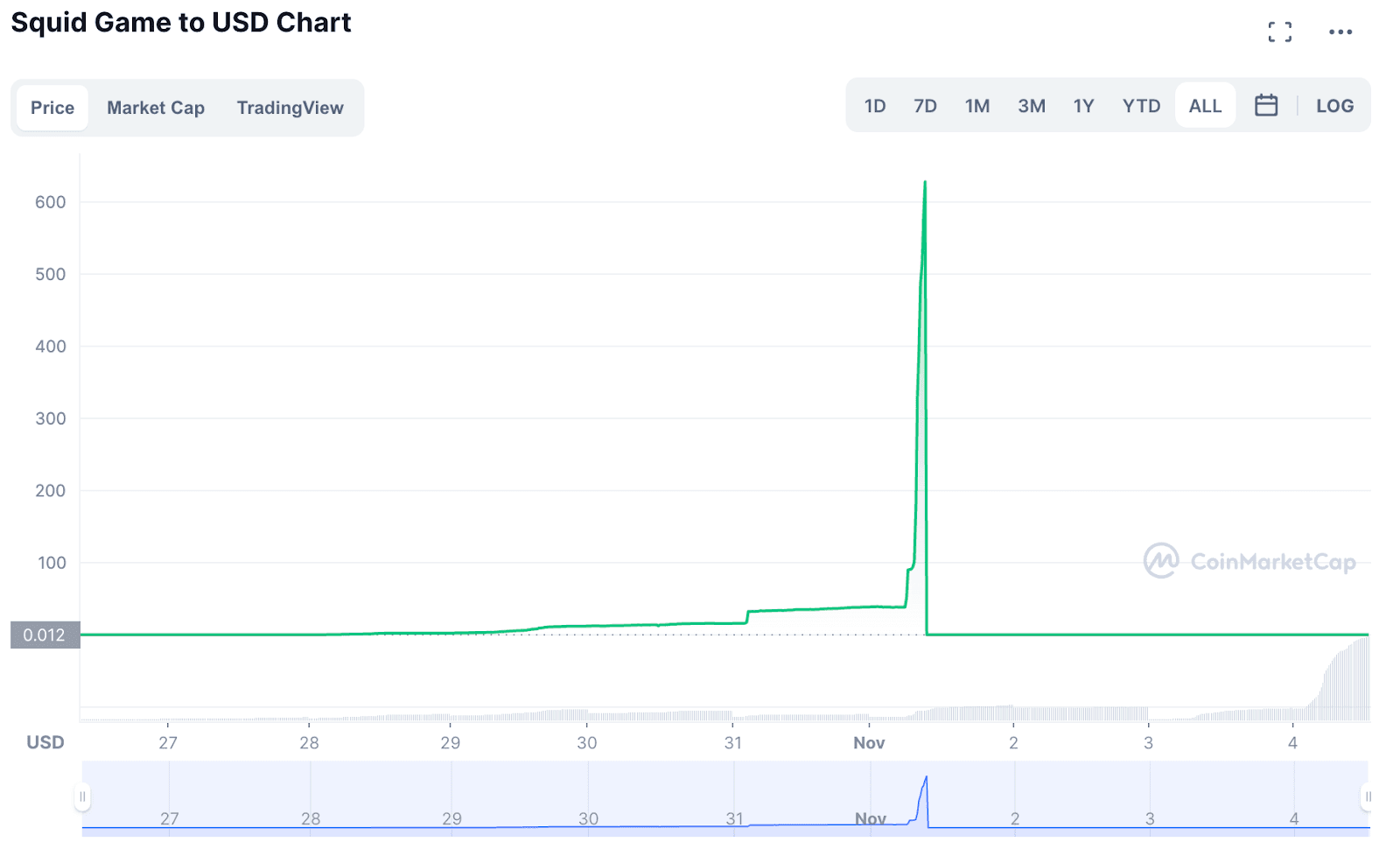Click the fullscreen expand icon
Image resolution: width=1400 pixels, height=849 pixels.
(x=1279, y=32)
